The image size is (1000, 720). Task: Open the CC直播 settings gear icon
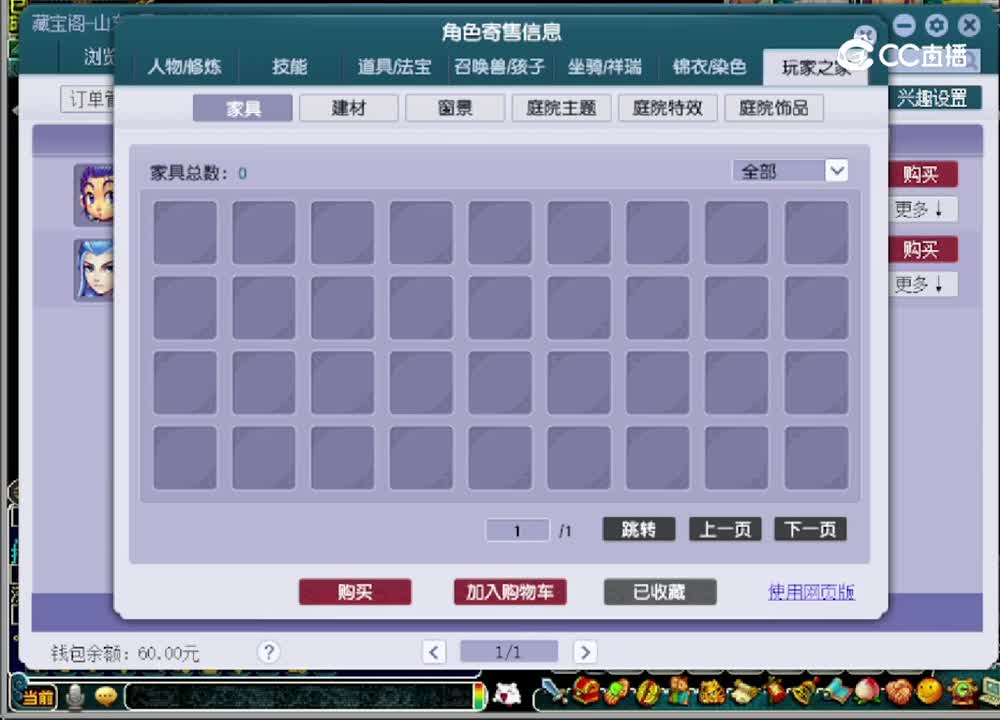tap(936, 25)
